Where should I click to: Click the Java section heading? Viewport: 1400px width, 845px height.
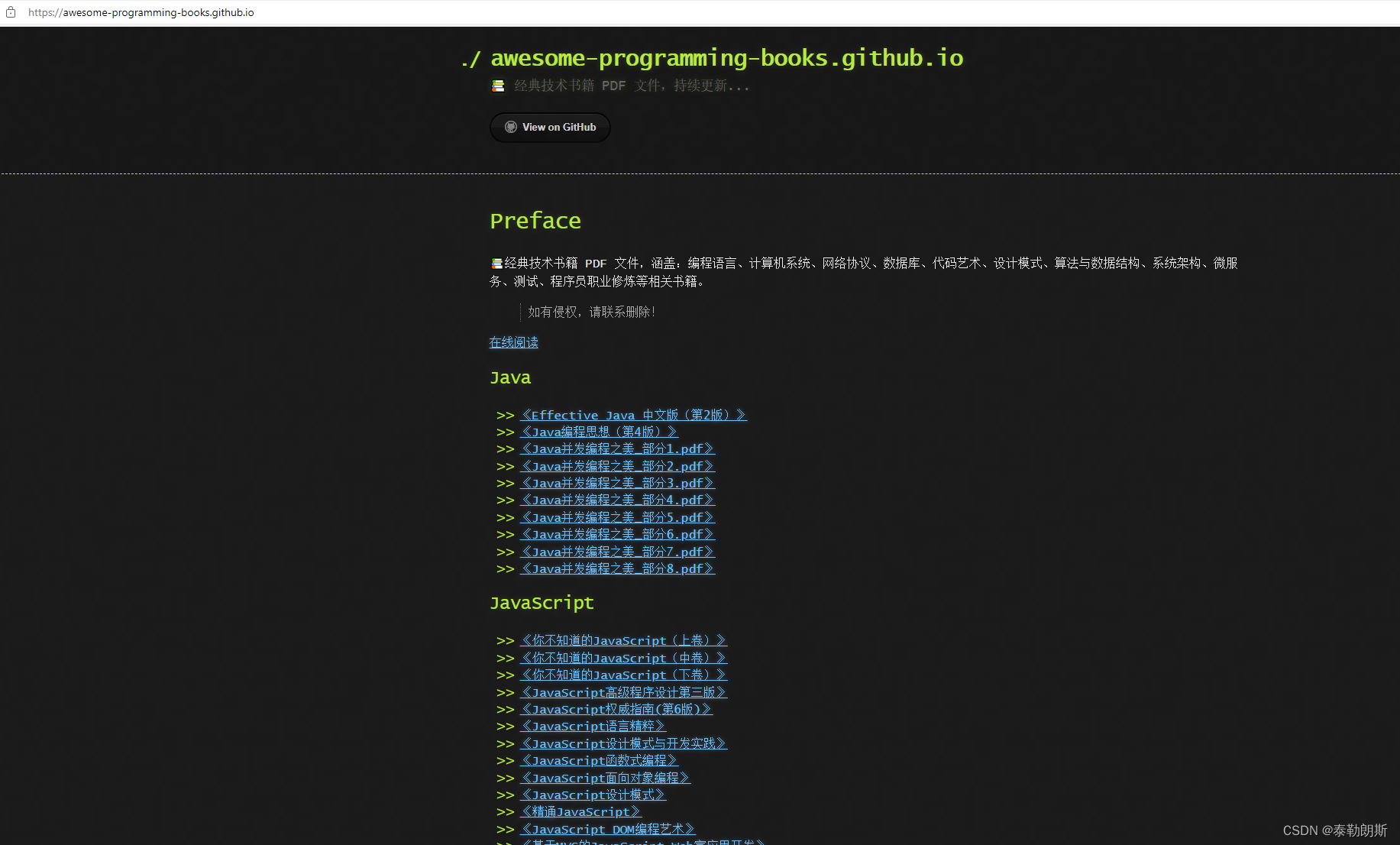pyautogui.click(x=510, y=377)
